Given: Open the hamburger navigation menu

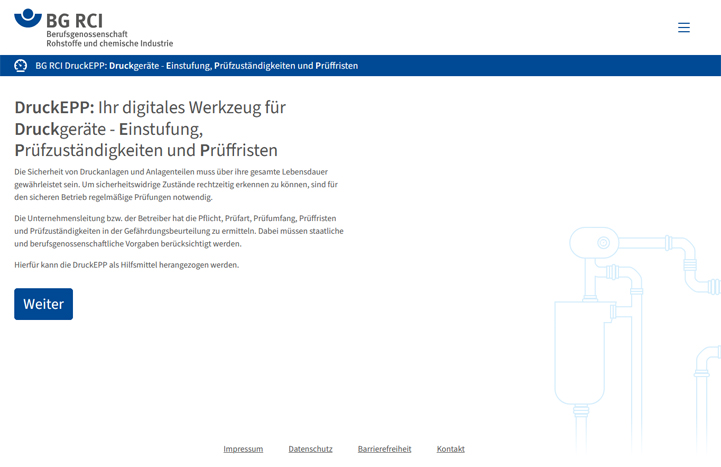Looking at the screenshot, I should (x=684, y=28).
